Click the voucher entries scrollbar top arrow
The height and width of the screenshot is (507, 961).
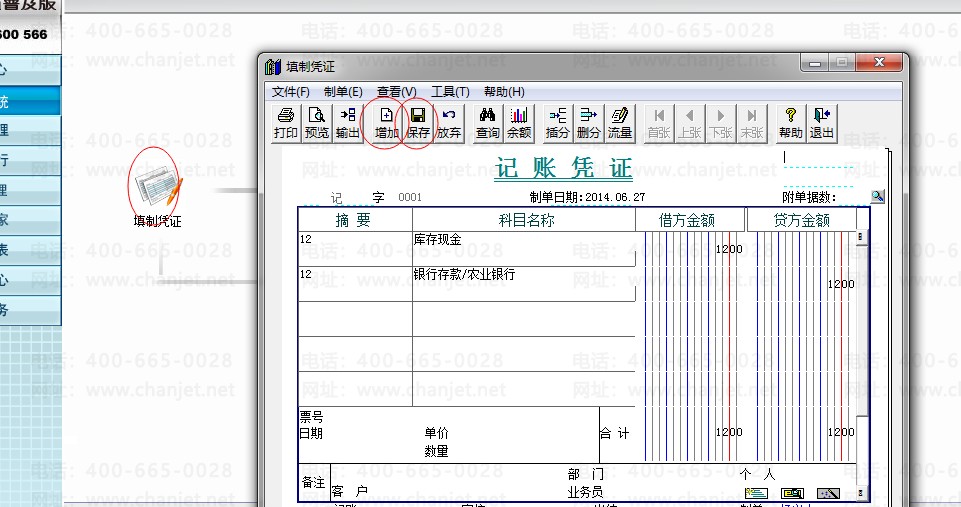tap(860, 237)
